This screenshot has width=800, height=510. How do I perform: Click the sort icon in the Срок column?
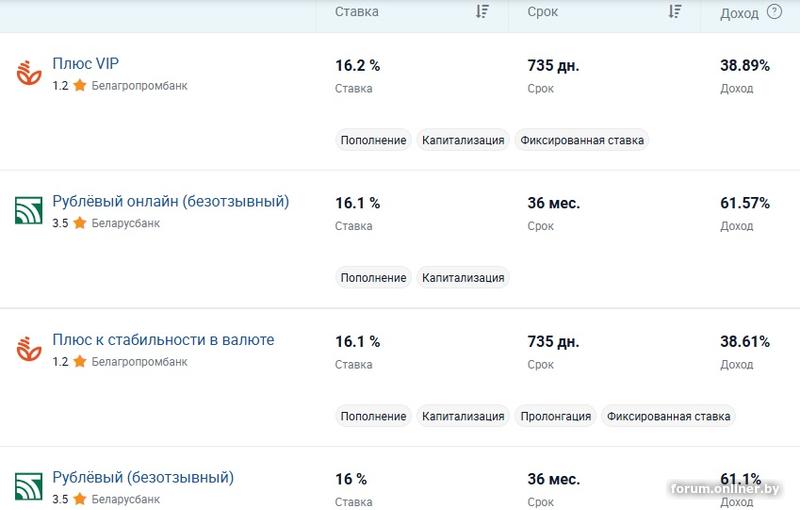[675, 12]
